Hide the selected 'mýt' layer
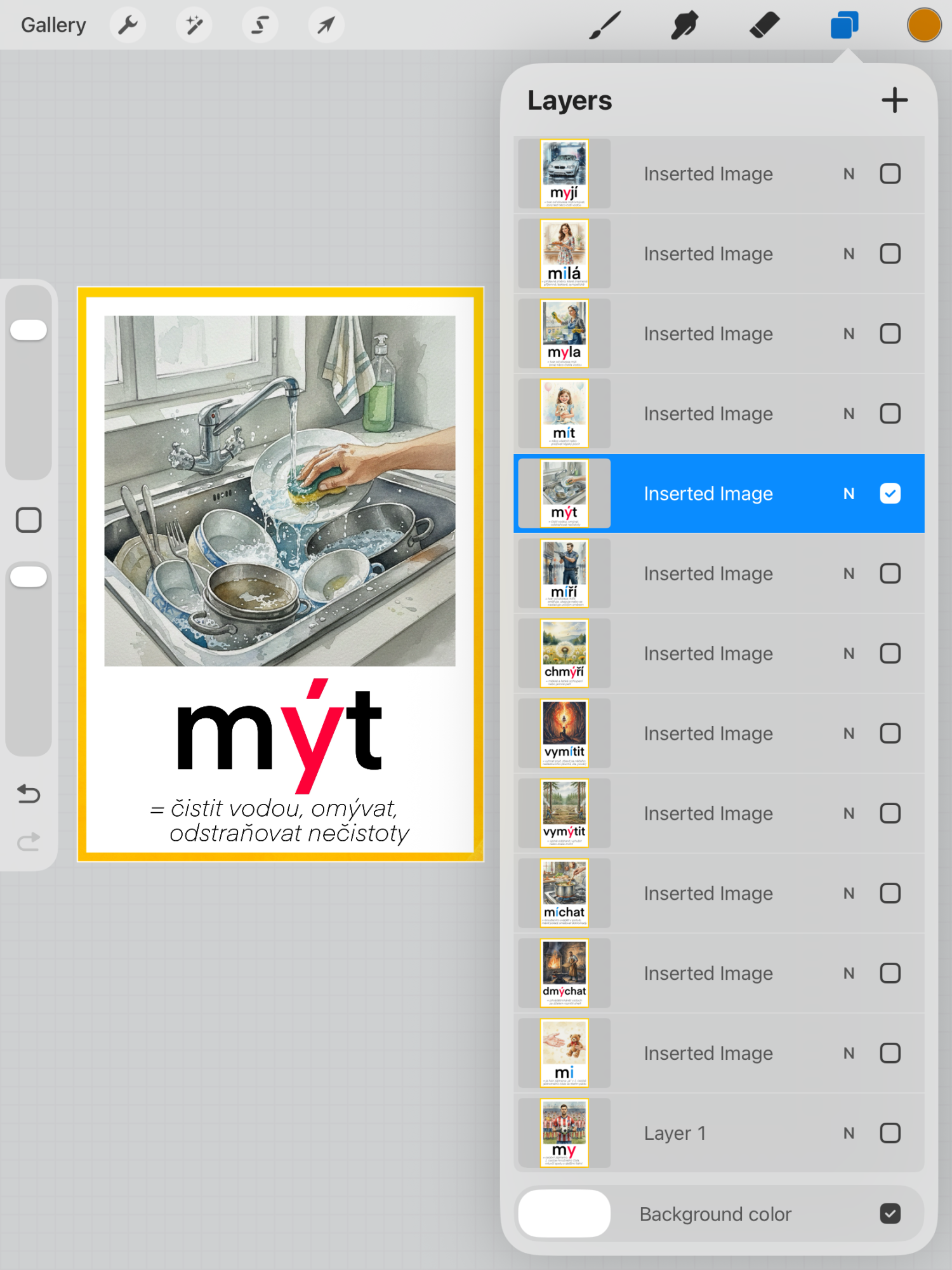The width and height of the screenshot is (952, 1270). 890,493
